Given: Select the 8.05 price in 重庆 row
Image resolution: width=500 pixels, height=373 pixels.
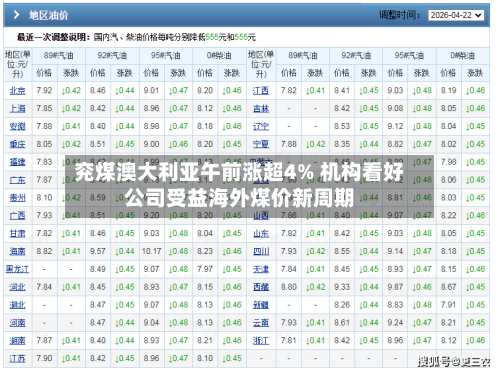Looking at the screenshot, I should [44, 144].
